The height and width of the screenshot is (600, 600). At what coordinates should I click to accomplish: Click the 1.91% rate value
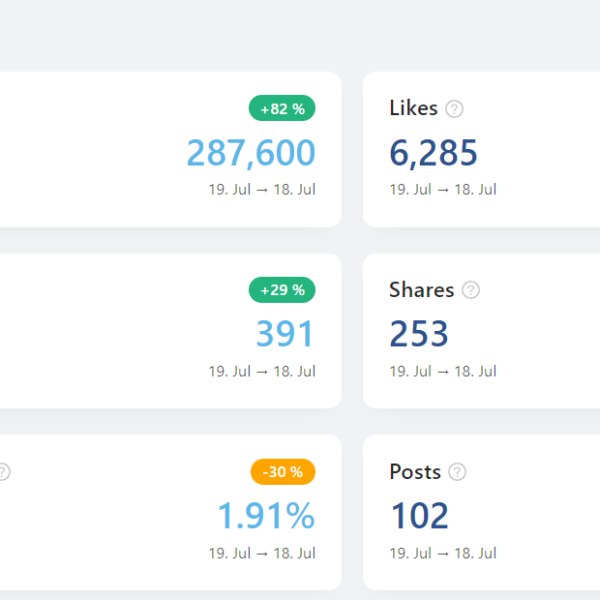point(266,516)
